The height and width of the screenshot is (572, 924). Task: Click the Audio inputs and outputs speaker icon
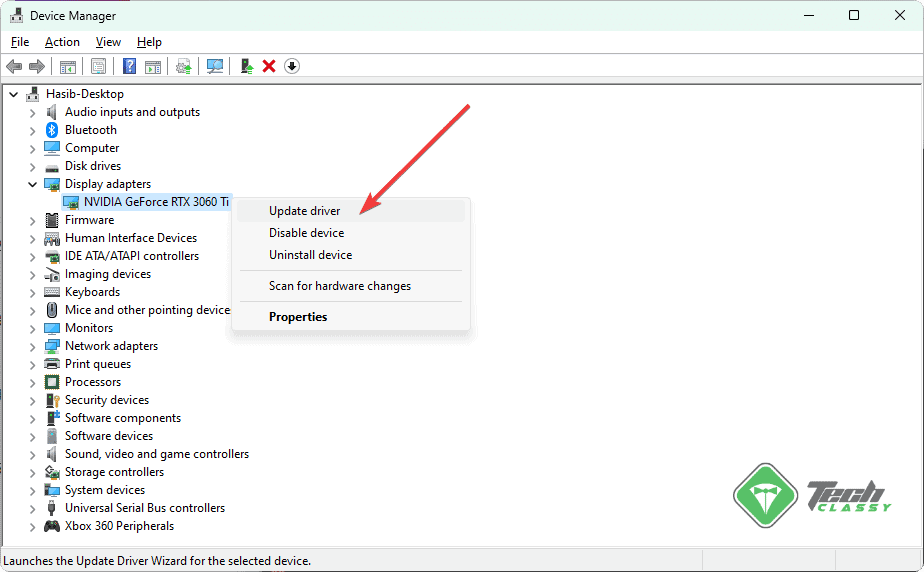52,112
